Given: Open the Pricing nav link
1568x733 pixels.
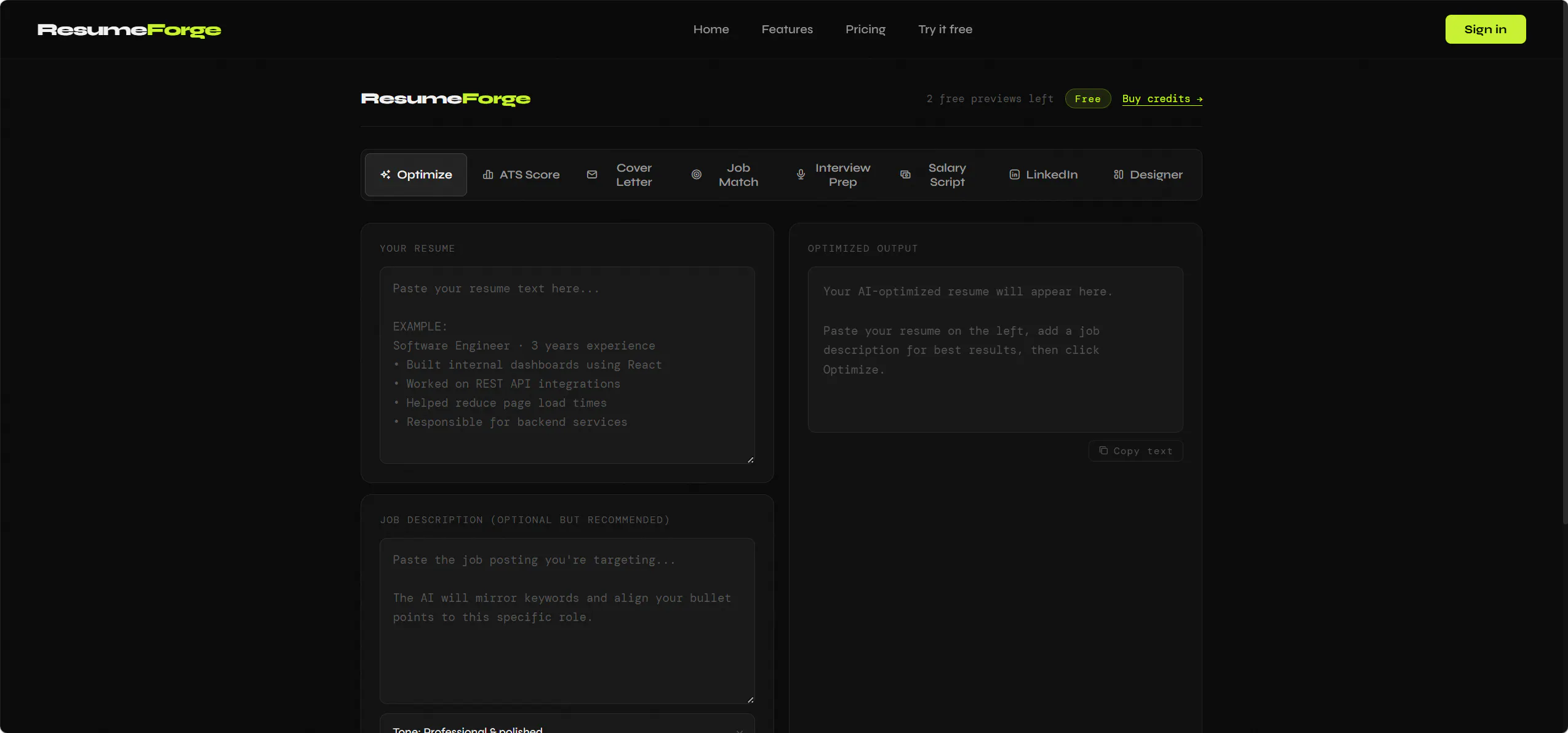Looking at the screenshot, I should (x=865, y=30).
